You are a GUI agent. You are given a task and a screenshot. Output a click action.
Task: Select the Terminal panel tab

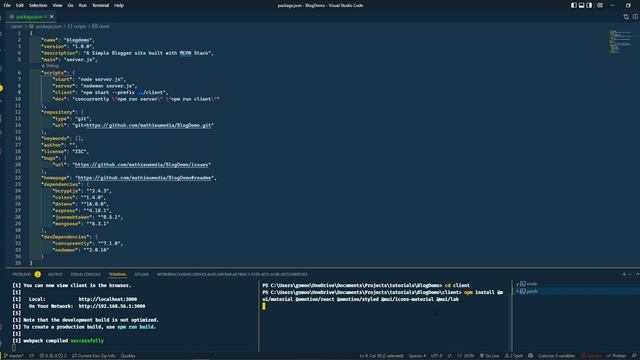point(118,274)
